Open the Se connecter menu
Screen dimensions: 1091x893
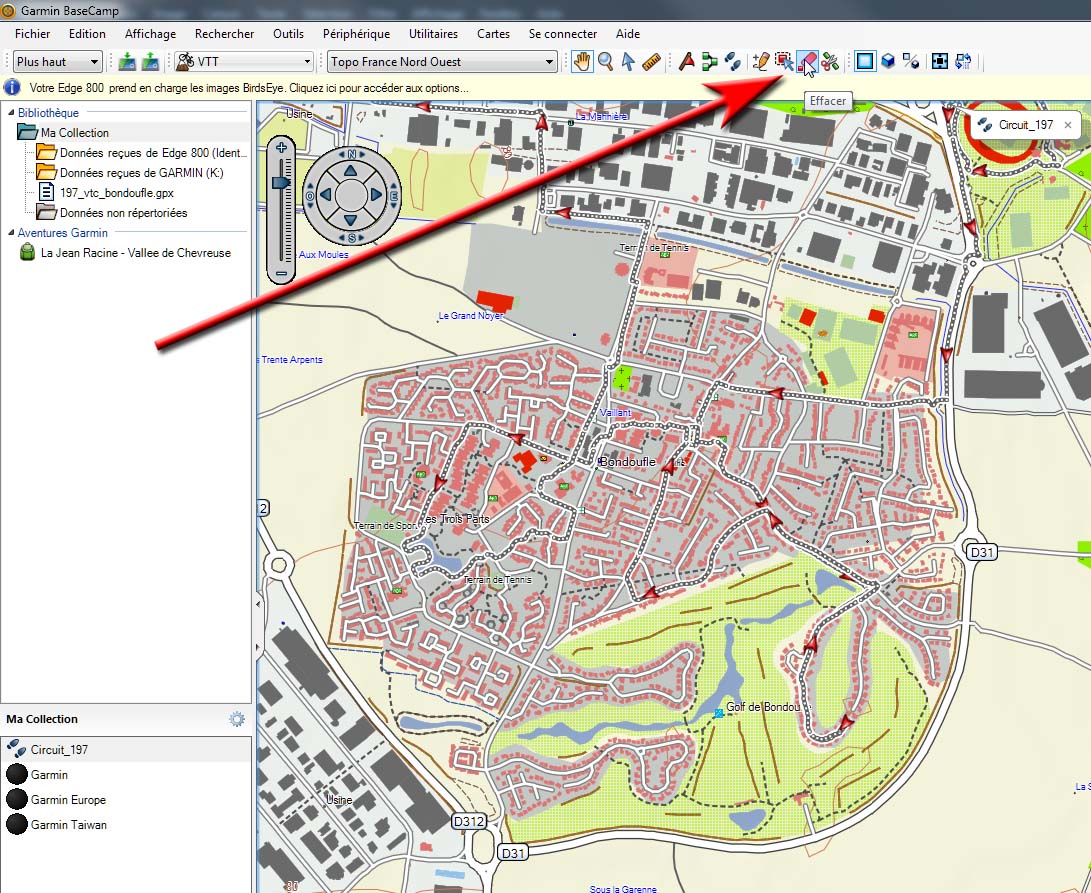[x=563, y=33]
